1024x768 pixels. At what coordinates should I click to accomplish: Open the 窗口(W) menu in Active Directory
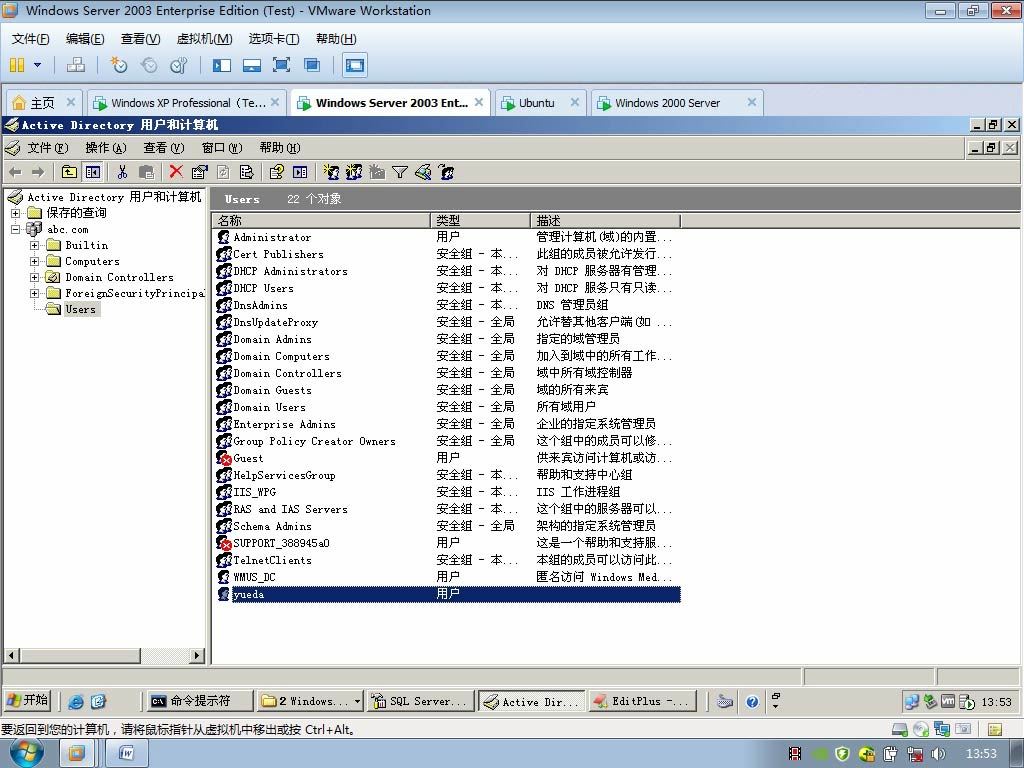coord(222,148)
